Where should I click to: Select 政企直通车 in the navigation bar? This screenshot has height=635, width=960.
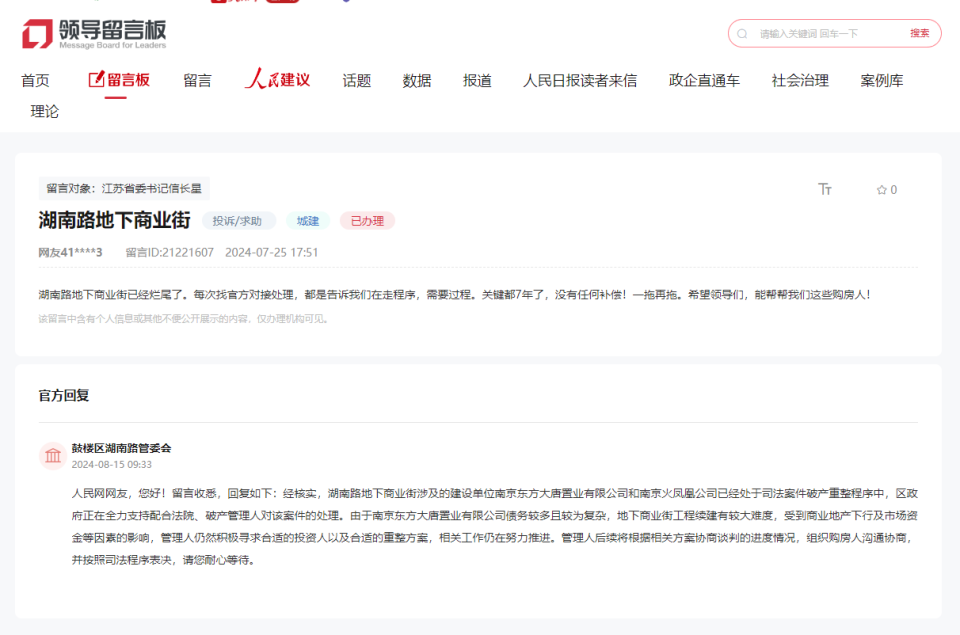(x=704, y=80)
